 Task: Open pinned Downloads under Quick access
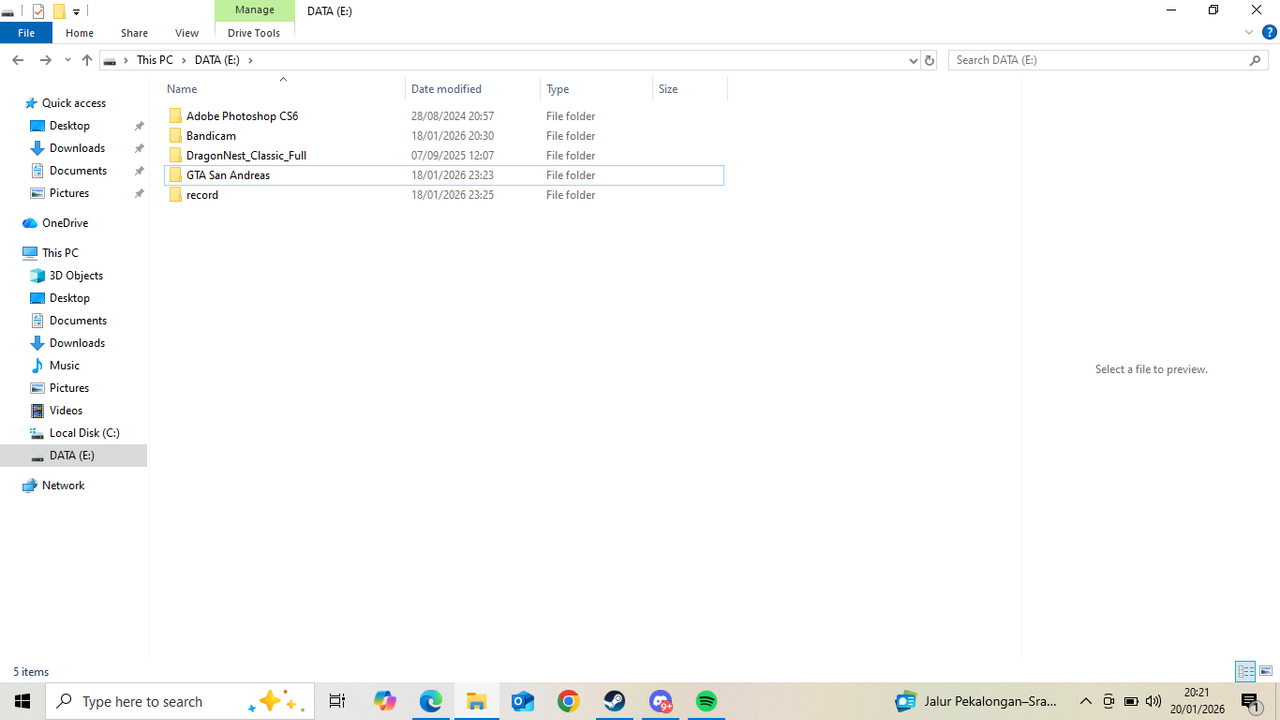tap(77, 148)
